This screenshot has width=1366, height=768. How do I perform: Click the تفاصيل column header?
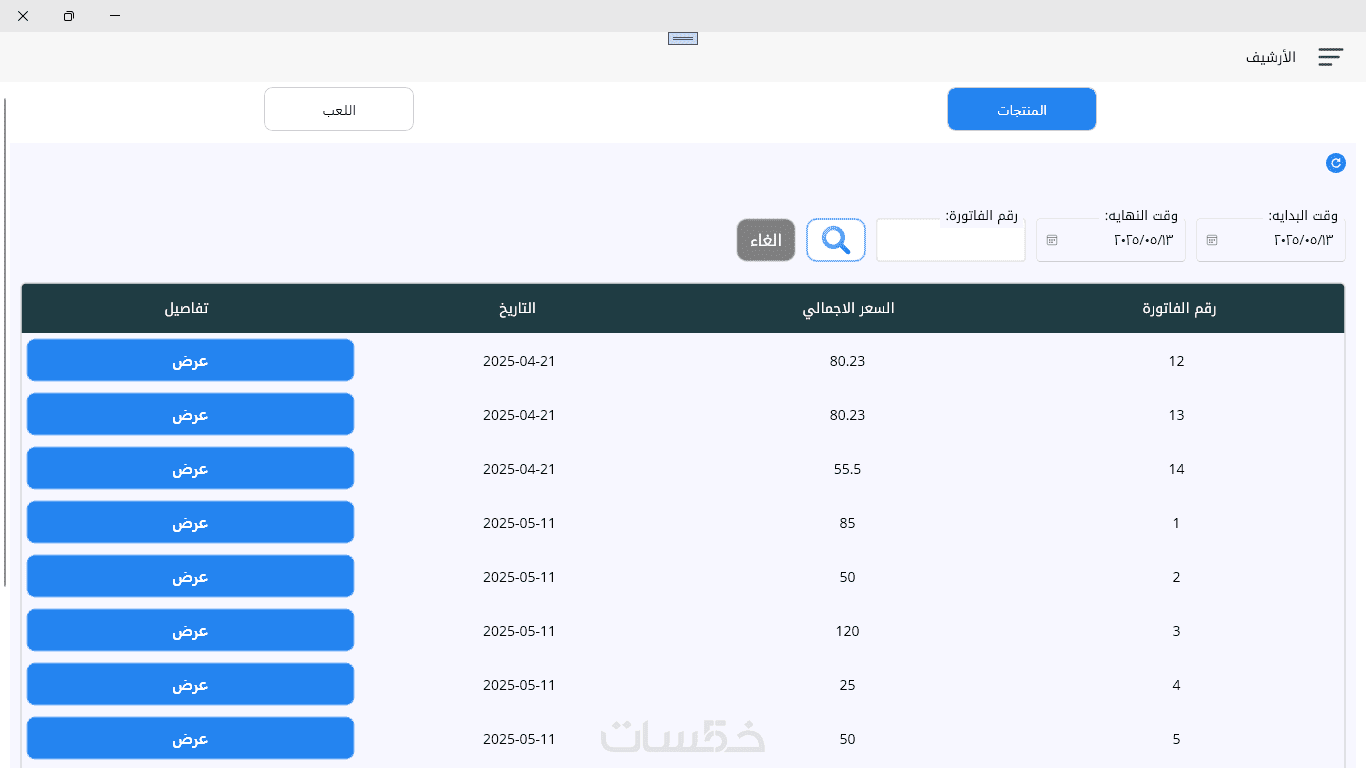[187, 308]
